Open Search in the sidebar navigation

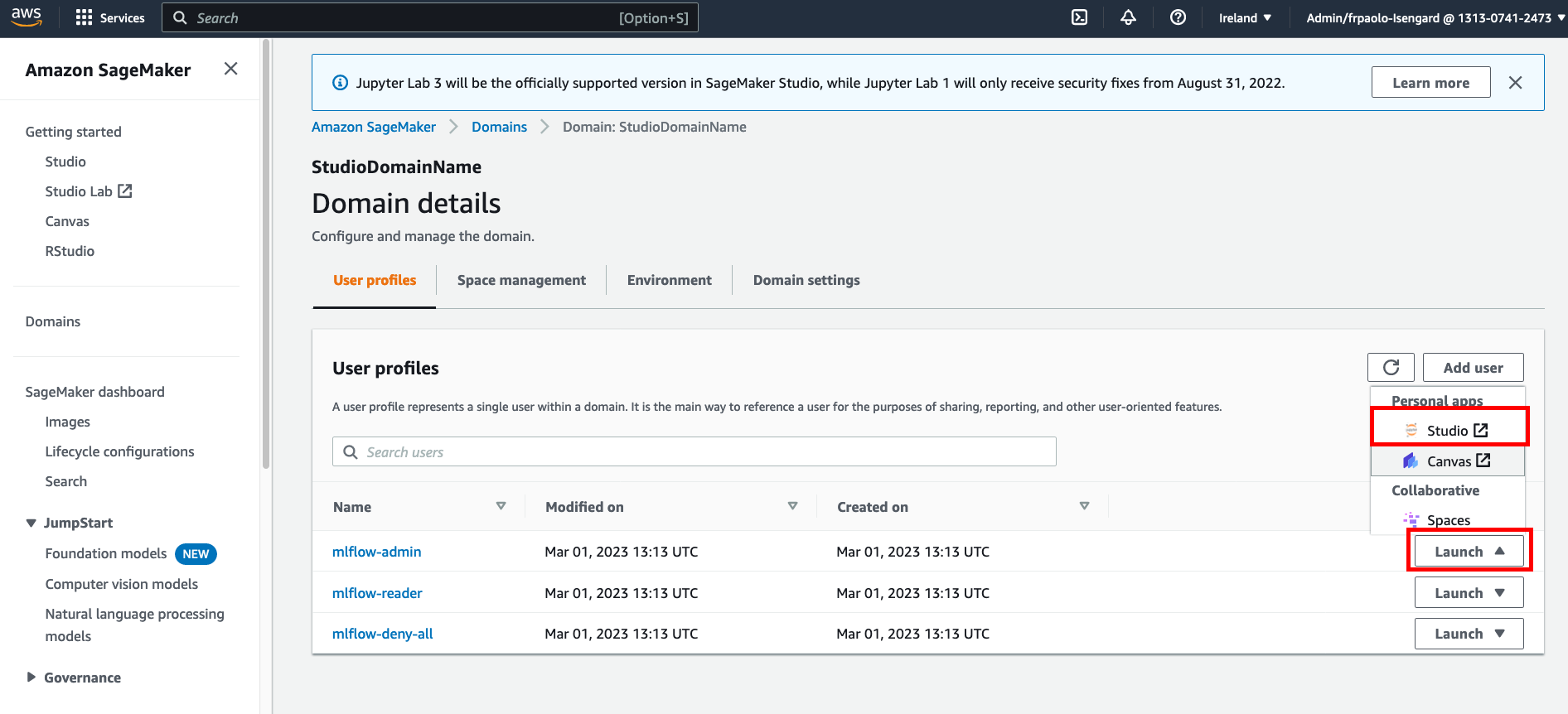[x=66, y=481]
